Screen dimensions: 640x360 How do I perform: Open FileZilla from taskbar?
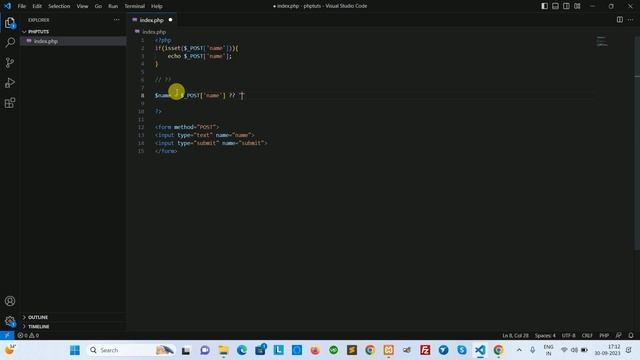pyautogui.click(x=425, y=350)
